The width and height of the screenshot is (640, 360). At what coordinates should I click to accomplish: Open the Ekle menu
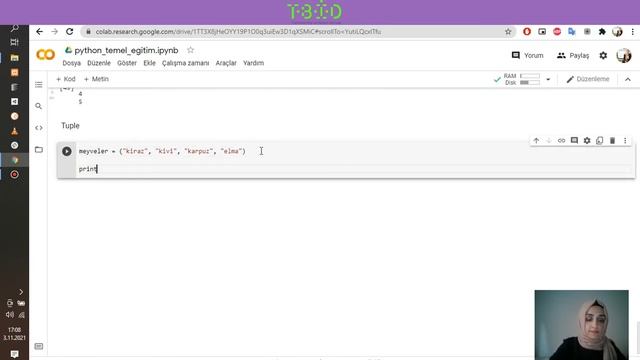(149, 63)
